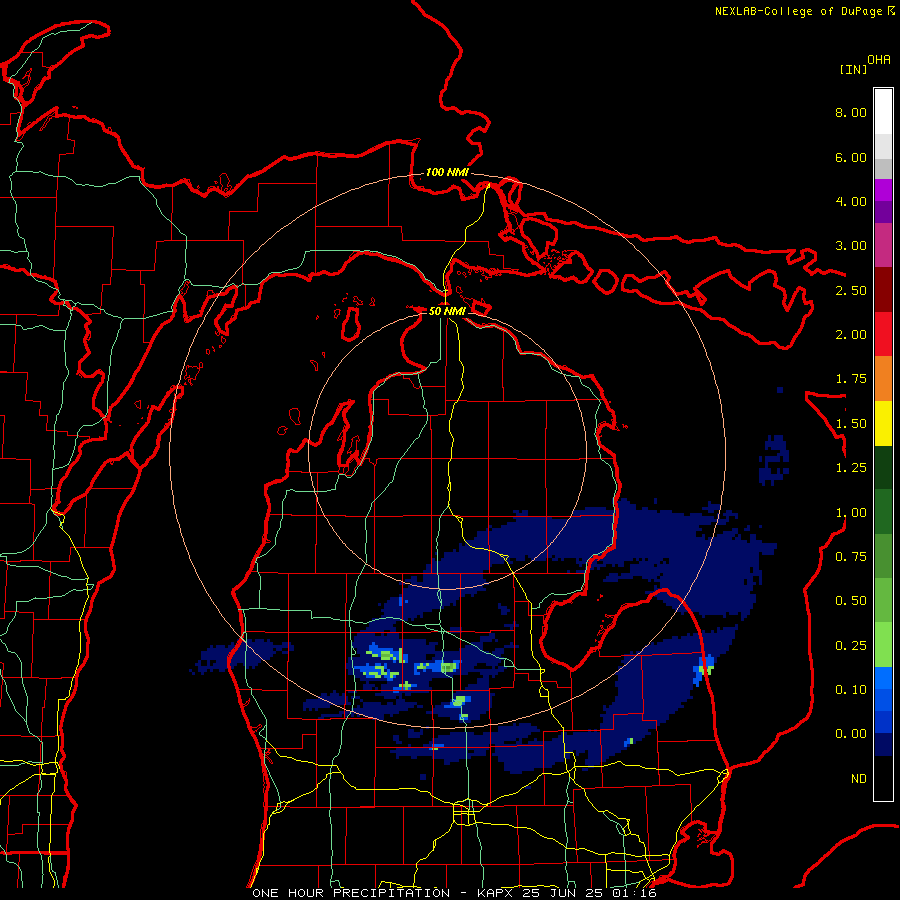Screen dimensions: 900x900
Task: Click the 0.75 legend value
Action: (x=851, y=557)
